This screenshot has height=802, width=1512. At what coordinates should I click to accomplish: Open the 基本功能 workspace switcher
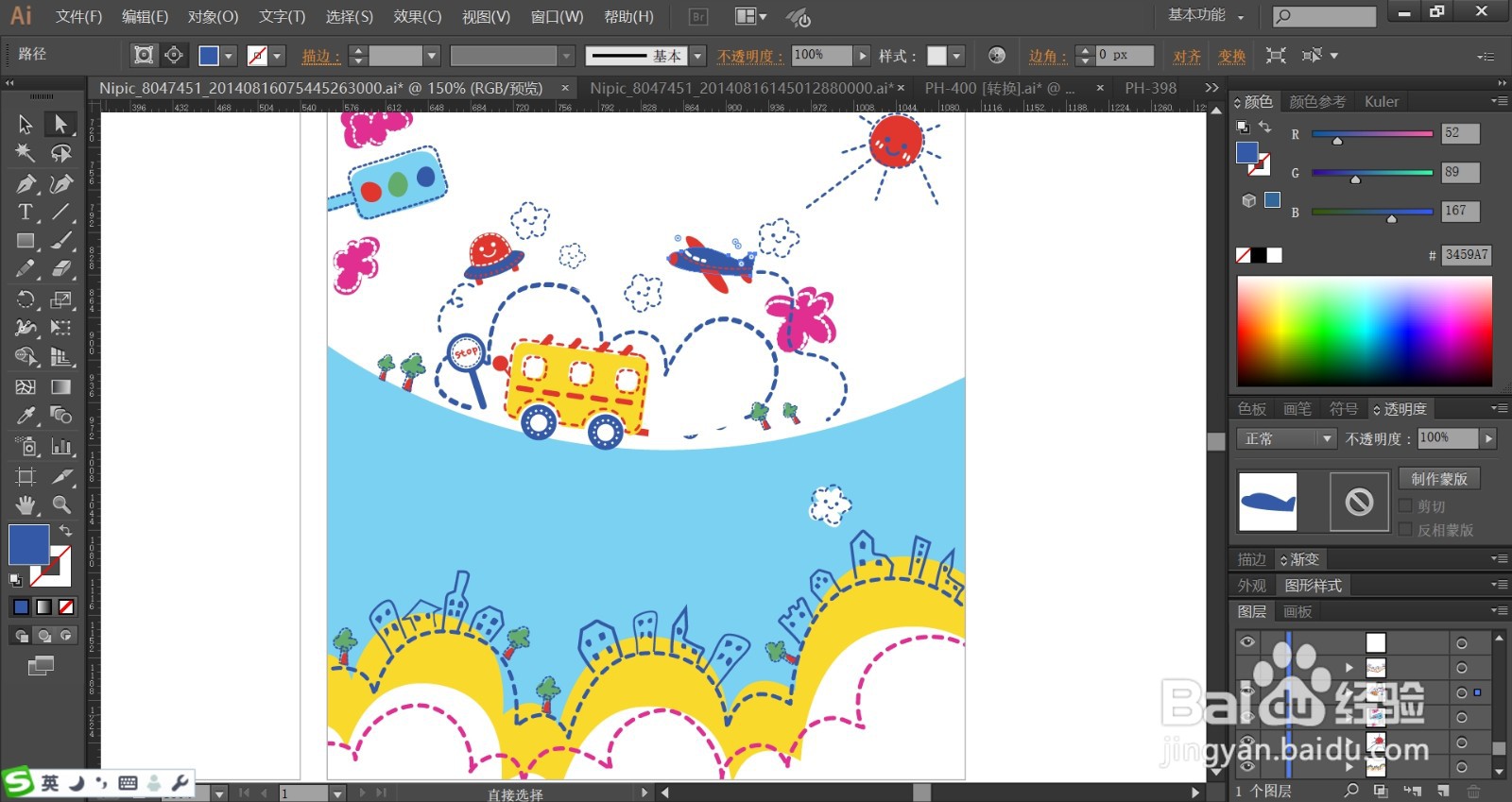coord(1206,15)
